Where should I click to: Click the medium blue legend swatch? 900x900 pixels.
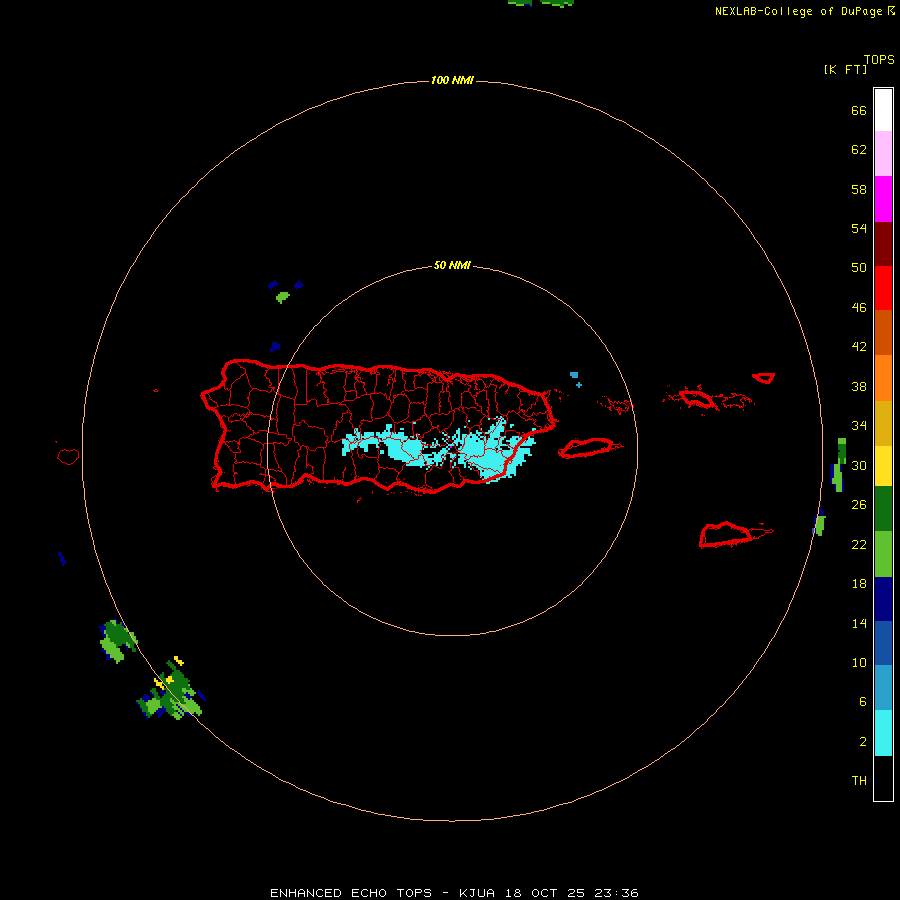(x=883, y=643)
